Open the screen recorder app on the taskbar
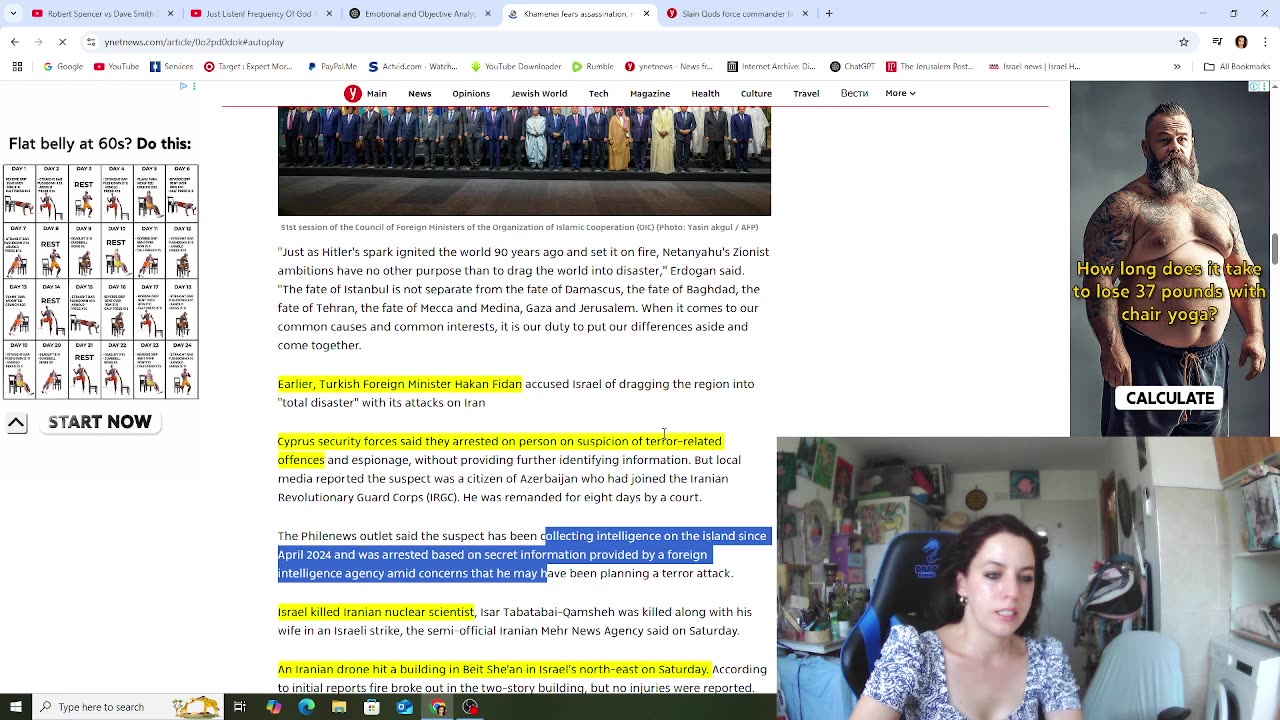The width and height of the screenshot is (1280, 720). click(x=470, y=707)
